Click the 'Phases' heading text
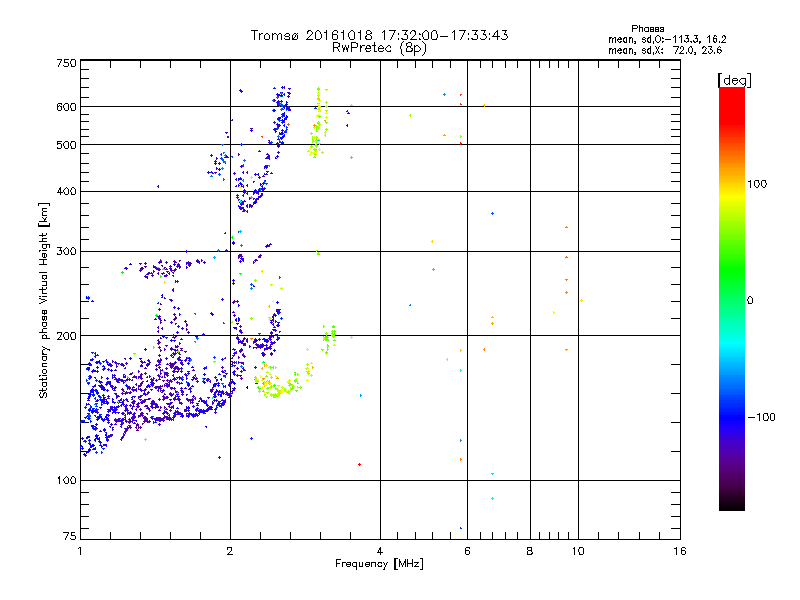 647,29
